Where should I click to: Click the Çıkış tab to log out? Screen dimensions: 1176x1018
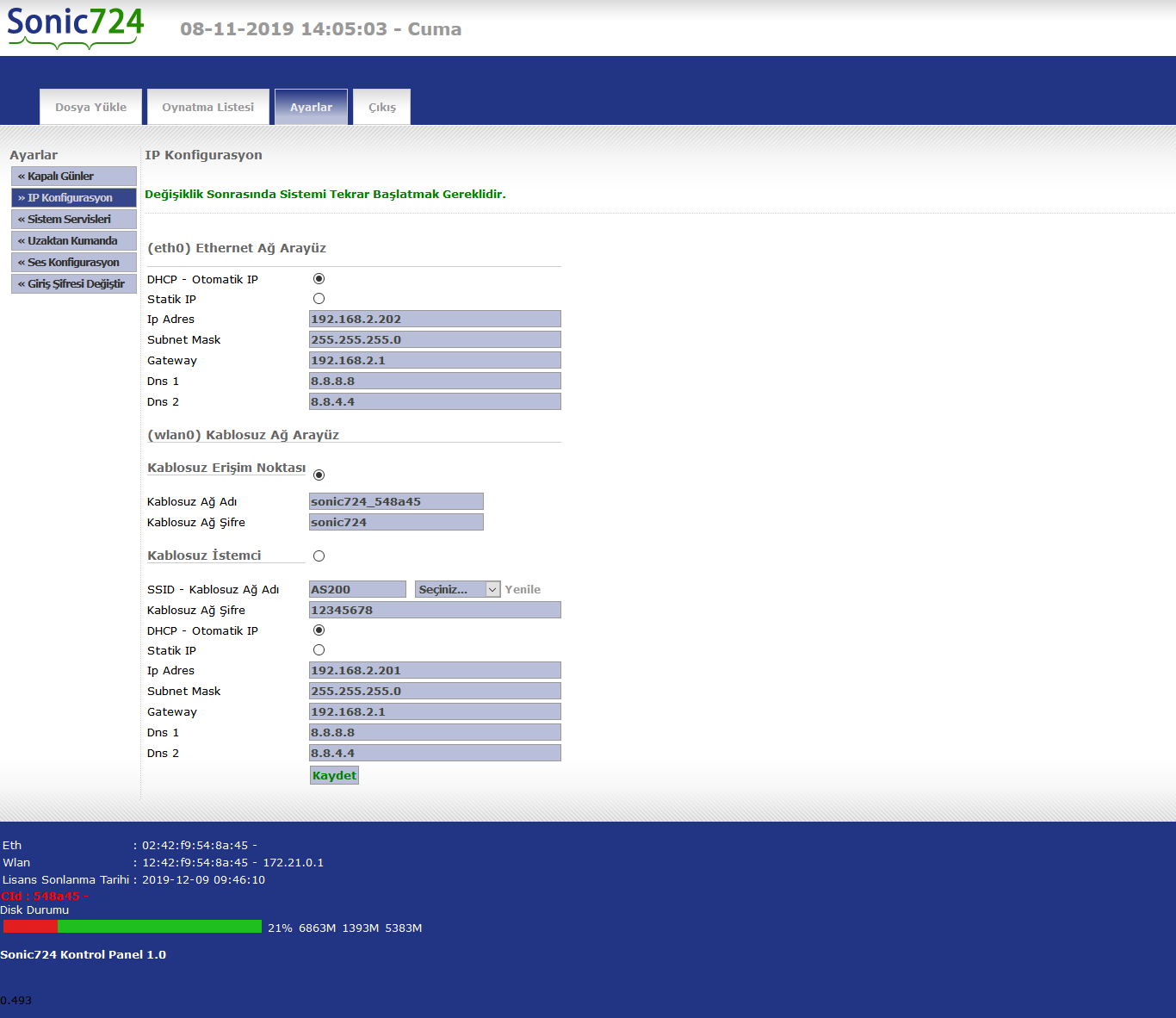point(382,107)
